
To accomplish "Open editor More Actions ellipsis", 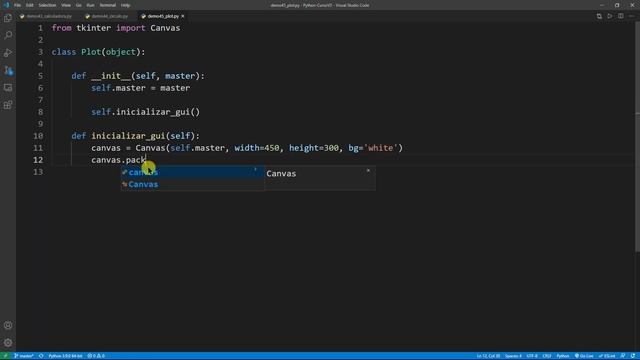I will pyautogui.click(x=631, y=16).
